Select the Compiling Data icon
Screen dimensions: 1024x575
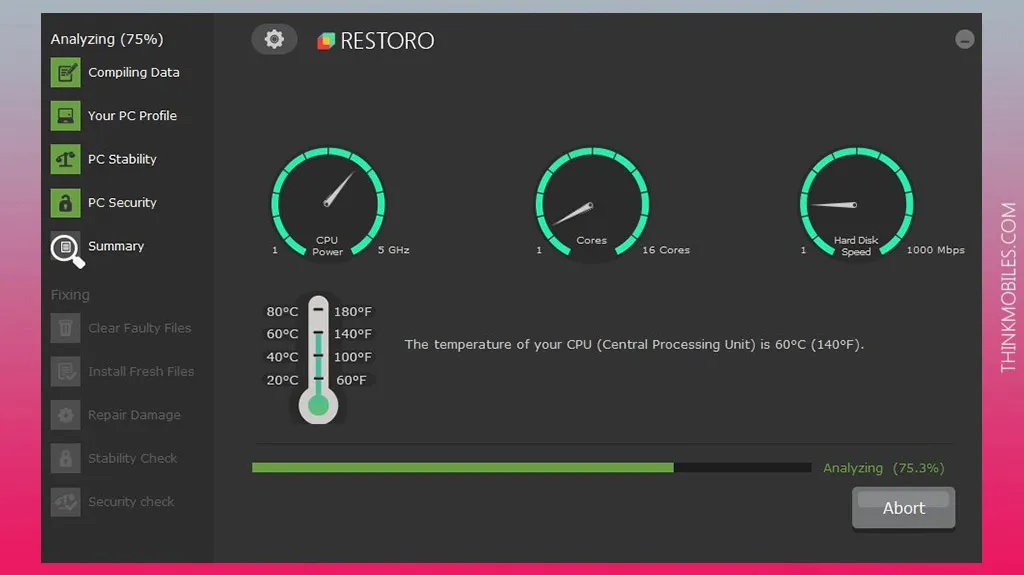pyautogui.click(x=65, y=72)
